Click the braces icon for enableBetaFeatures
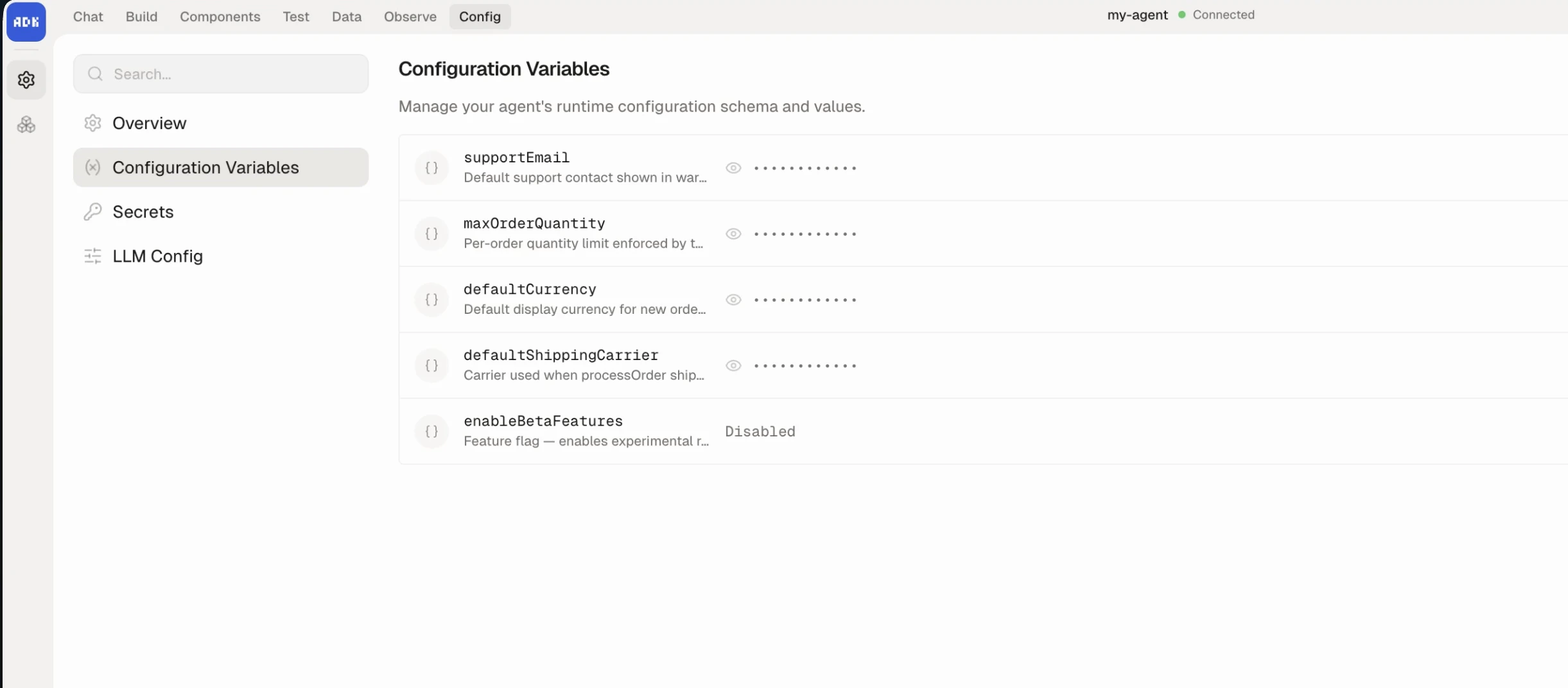This screenshot has width=1568, height=688. tap(431, 431)
